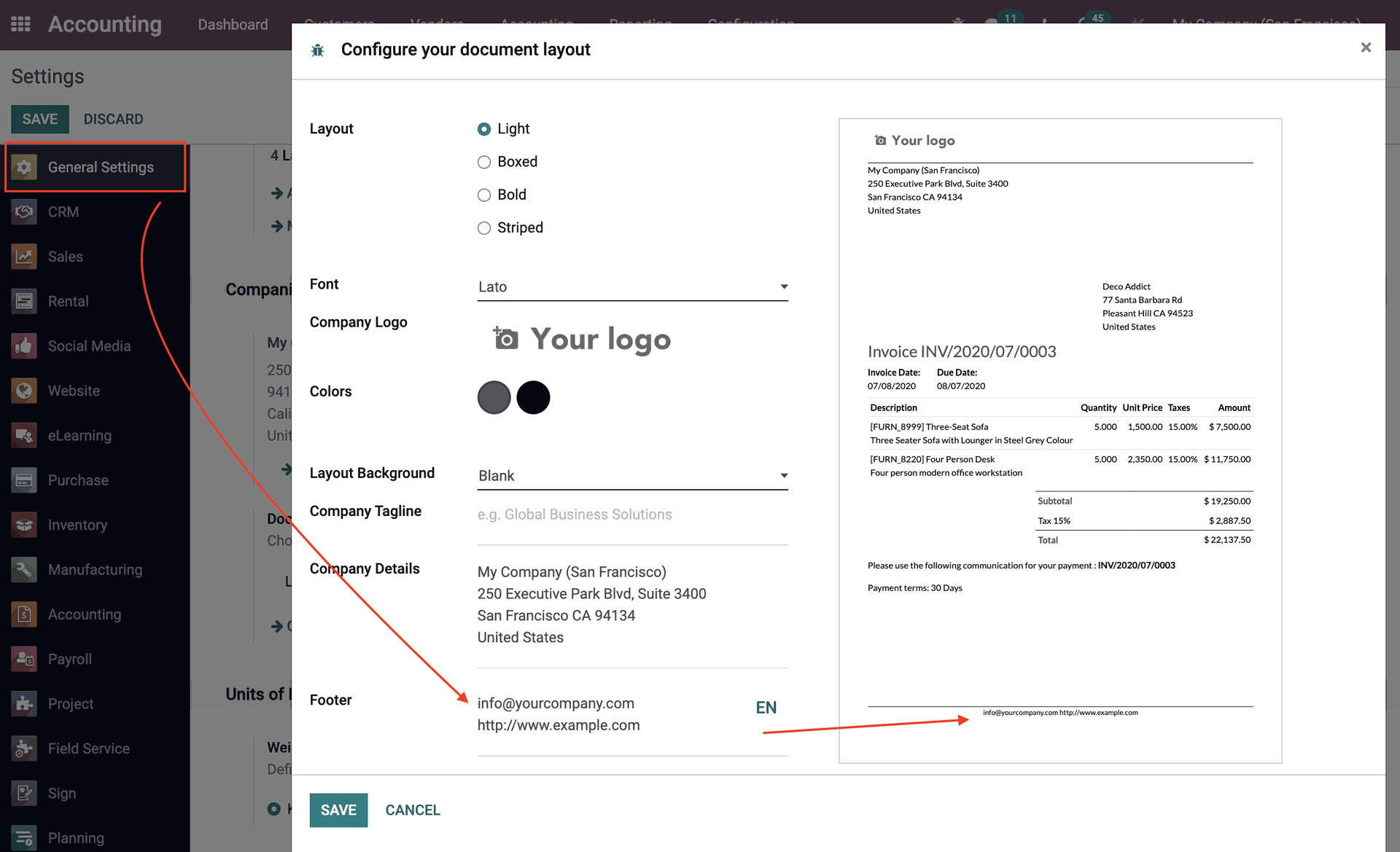Viewport: 1400px width, 852px height.
Task: Click the Social Media thumbs-up icon
Action: click(x=24, y=346)
